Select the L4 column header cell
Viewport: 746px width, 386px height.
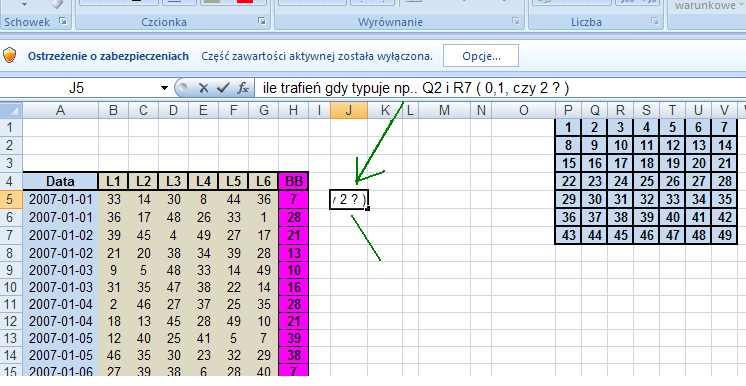[x=203, y=181]
